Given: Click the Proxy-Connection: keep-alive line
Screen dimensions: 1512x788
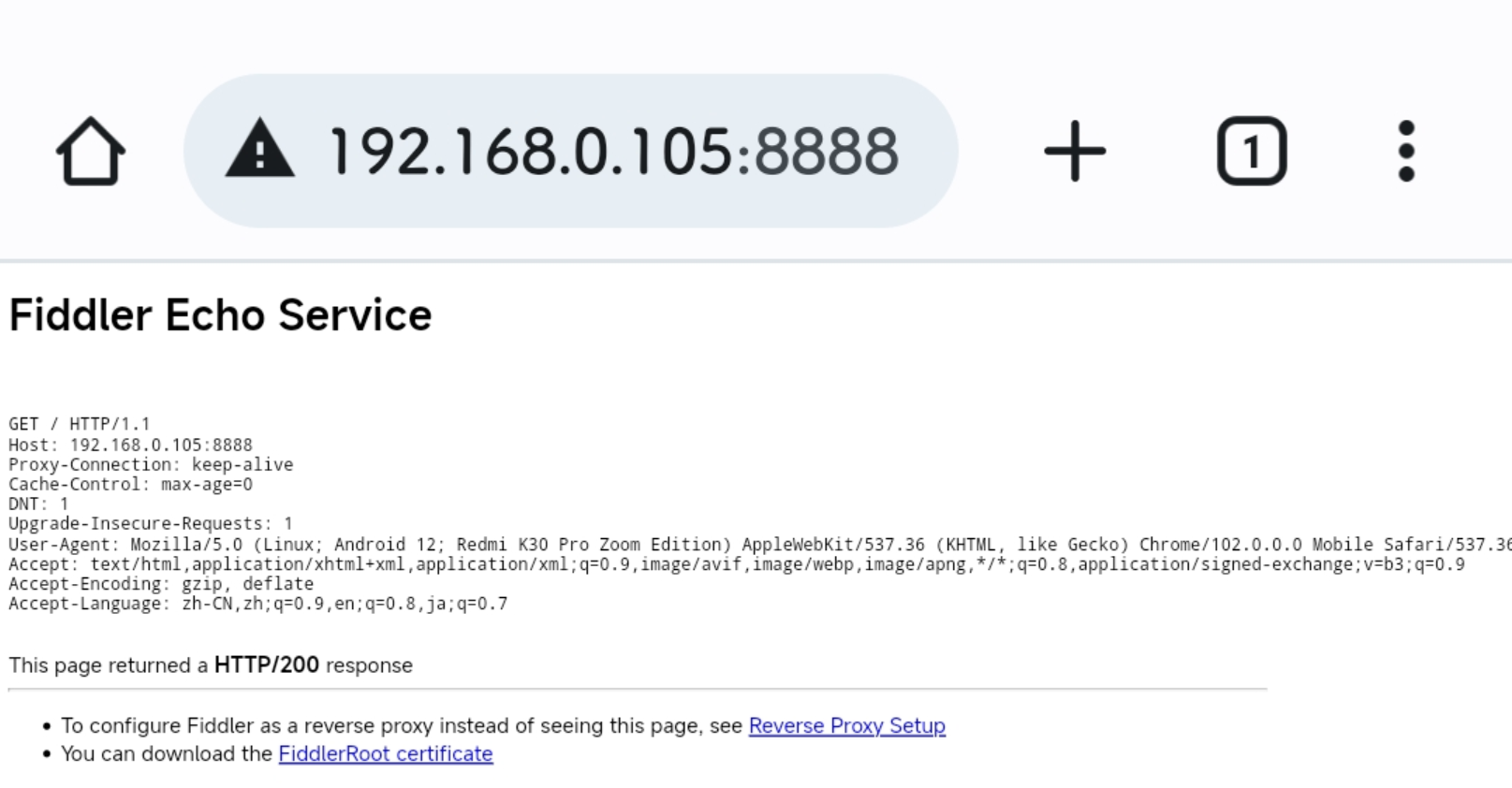Looking at the screenshot, I should [151, 464].
